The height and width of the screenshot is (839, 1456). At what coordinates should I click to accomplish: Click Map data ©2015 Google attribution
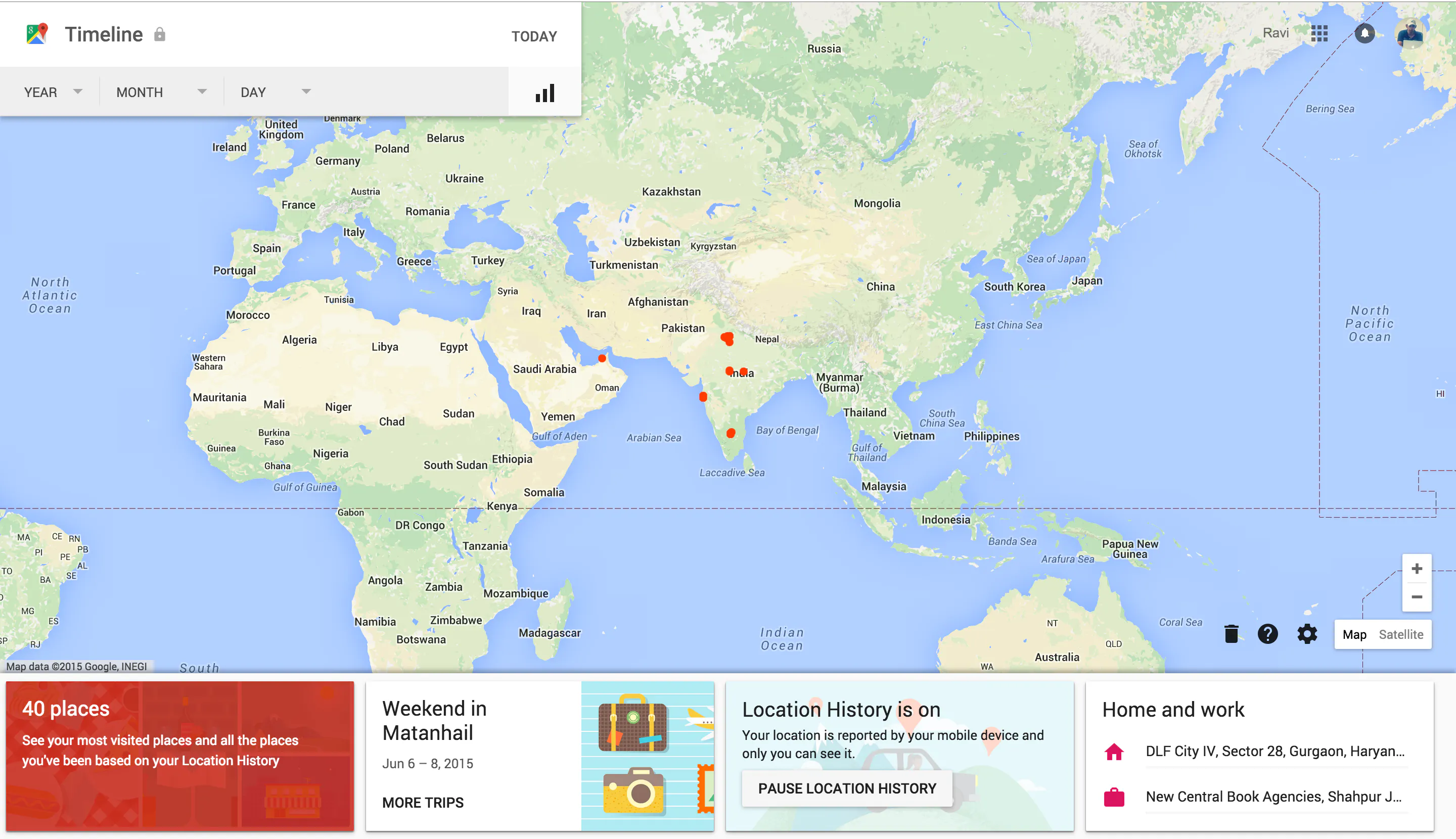(x=76, y=667)
